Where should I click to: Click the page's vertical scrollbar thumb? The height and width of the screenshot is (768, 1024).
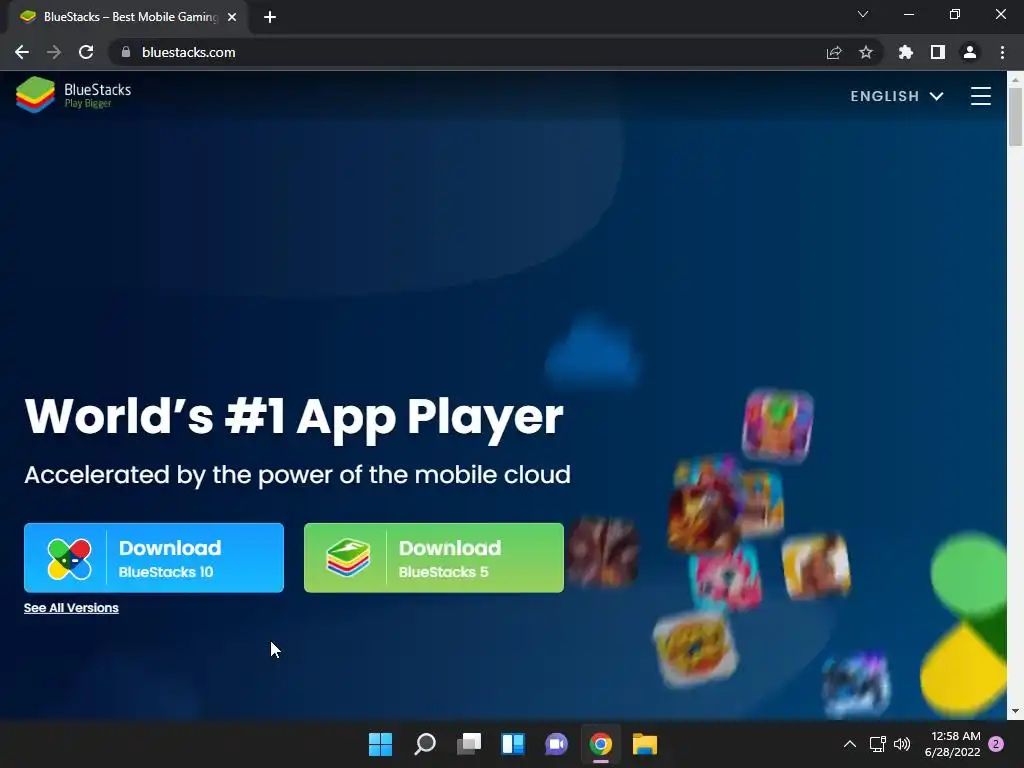pos(1015,116)
